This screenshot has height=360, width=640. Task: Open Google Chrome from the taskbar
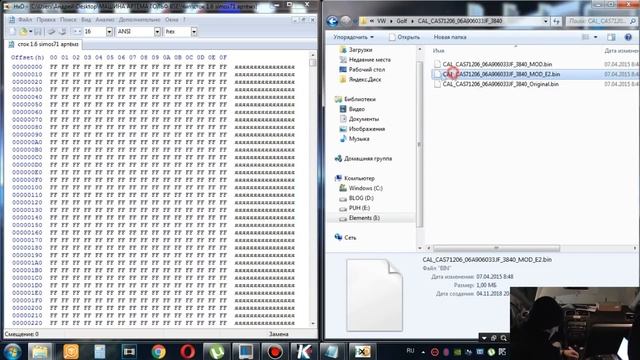coord(158,351)
